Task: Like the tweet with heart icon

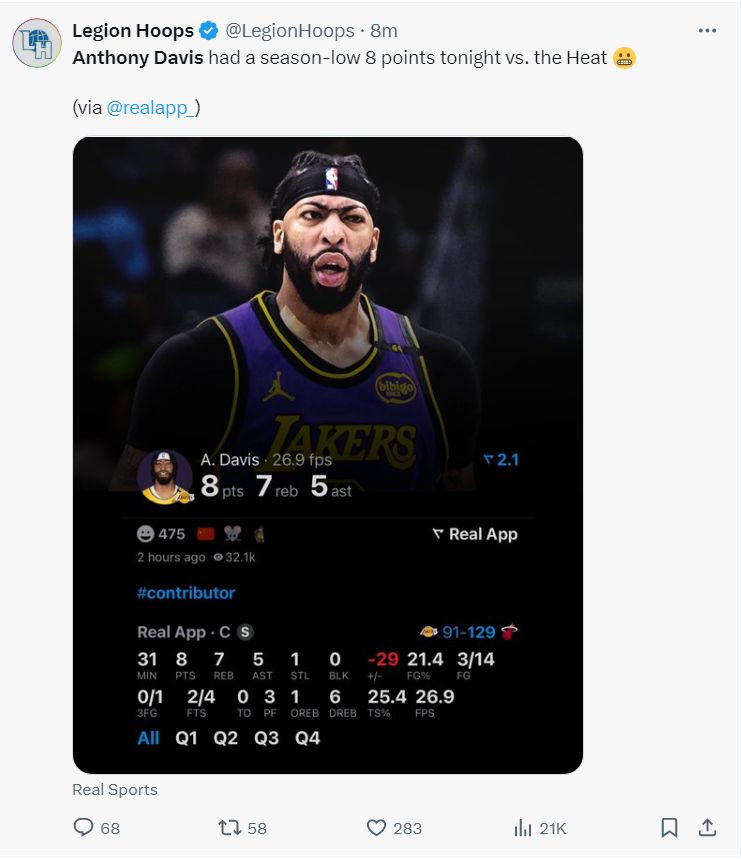Action: point(376,828)
